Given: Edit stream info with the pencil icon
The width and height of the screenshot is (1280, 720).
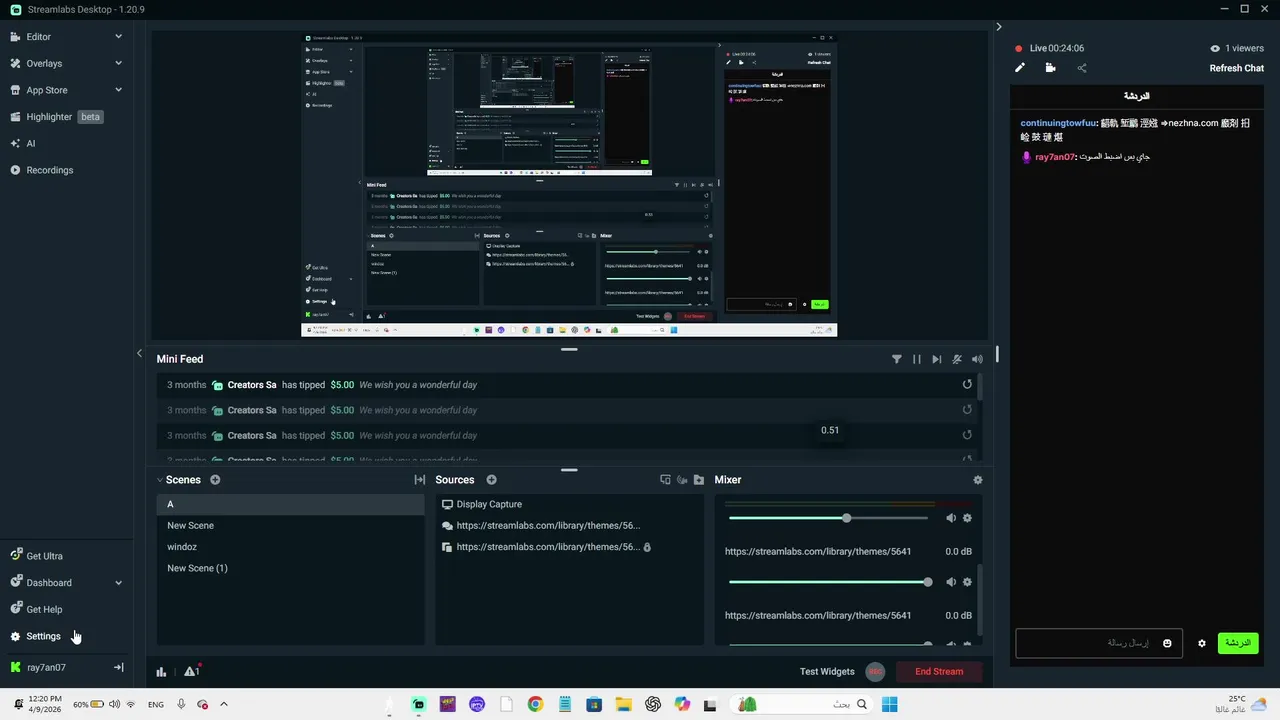Looking at the screenshot, I should (x=1020, y=68).
